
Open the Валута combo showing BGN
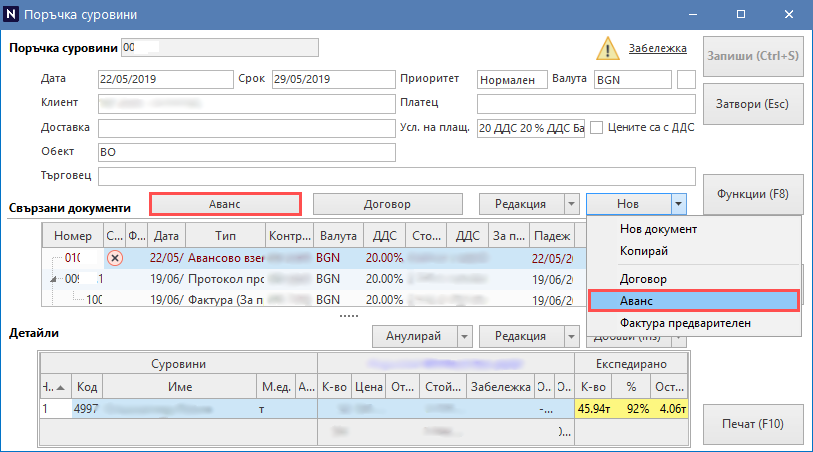[x=633, y=80]
